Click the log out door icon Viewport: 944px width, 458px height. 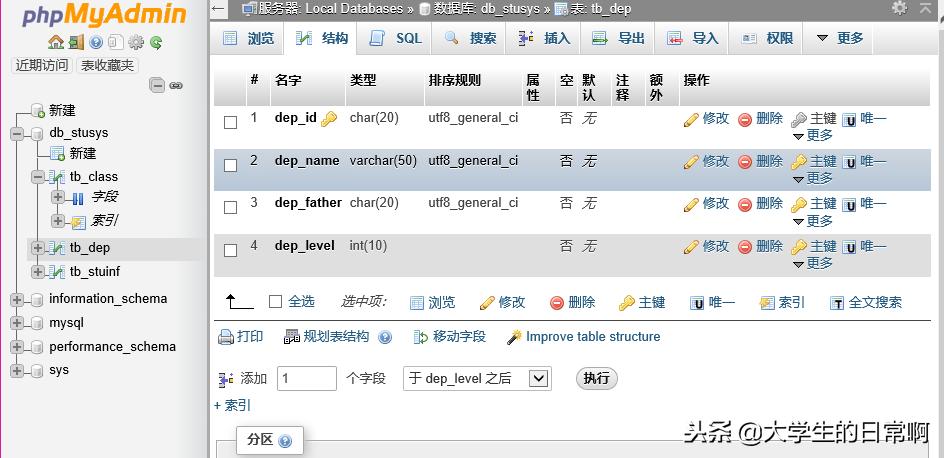pyautogui.click(x=76, y=42)
